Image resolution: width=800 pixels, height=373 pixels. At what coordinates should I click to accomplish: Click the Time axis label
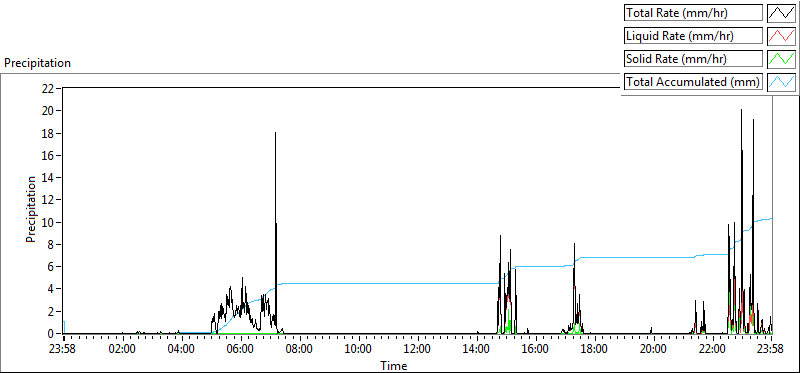click(393, 365)
